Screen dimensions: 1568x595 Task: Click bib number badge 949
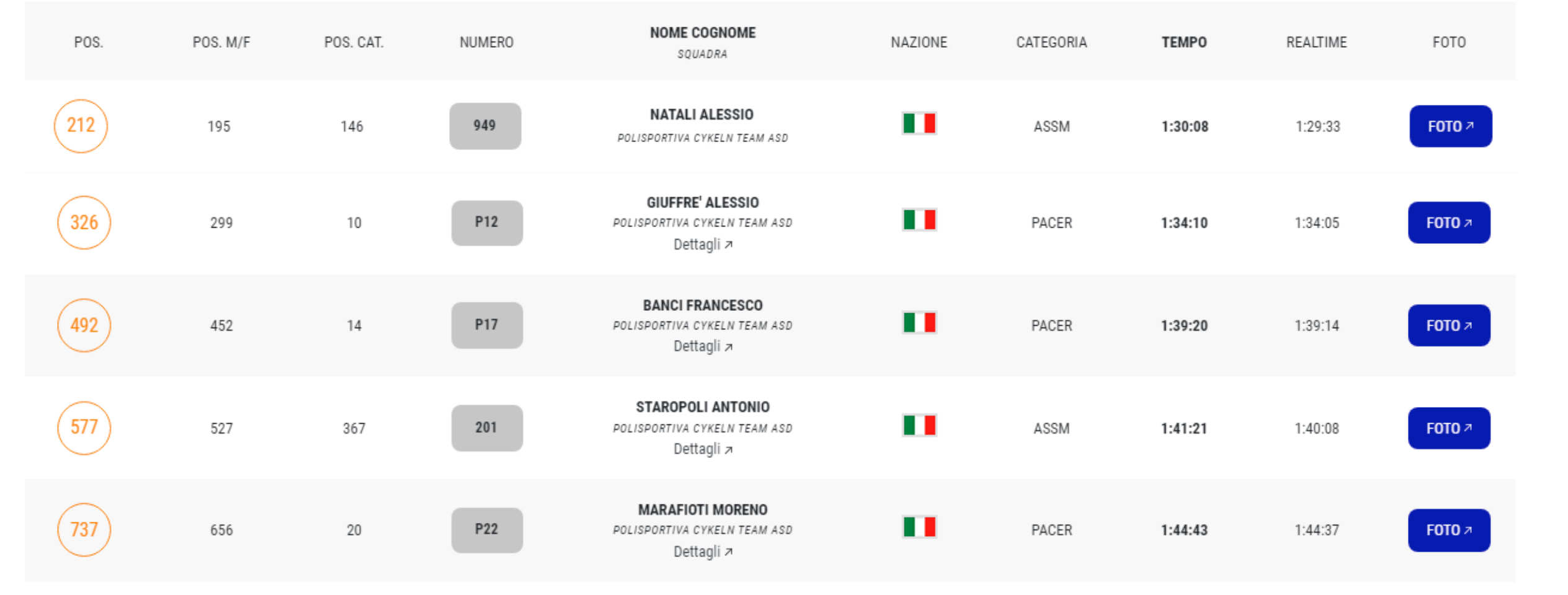click(485, 126)
